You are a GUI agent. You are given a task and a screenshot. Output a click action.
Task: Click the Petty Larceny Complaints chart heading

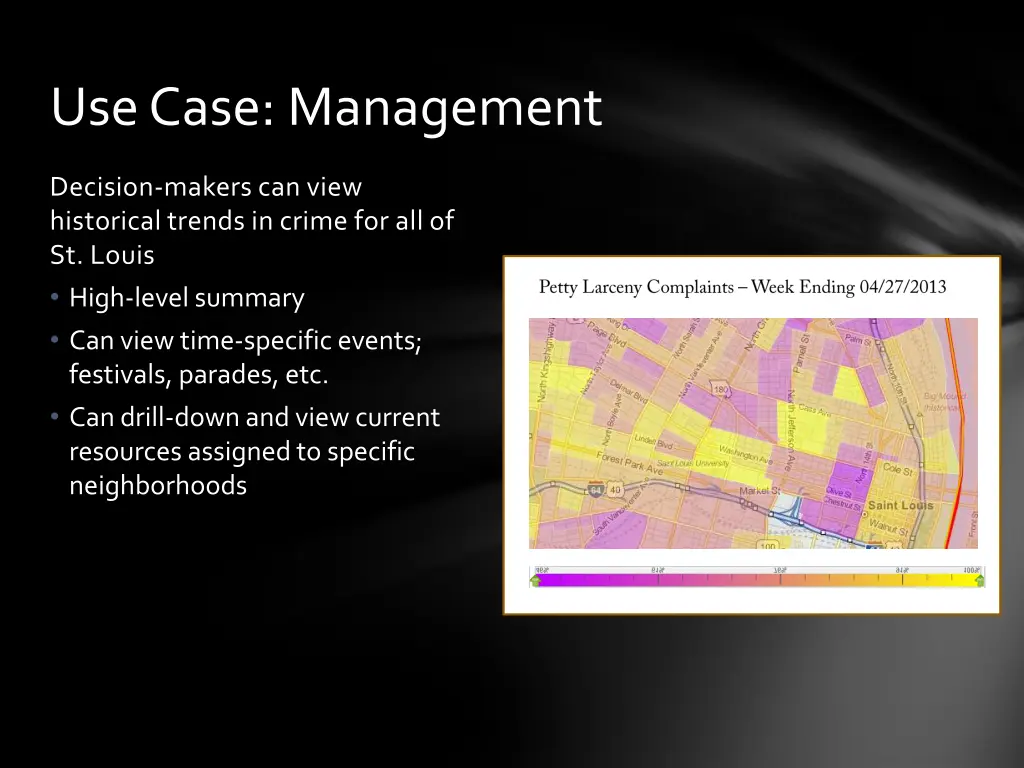742,288
